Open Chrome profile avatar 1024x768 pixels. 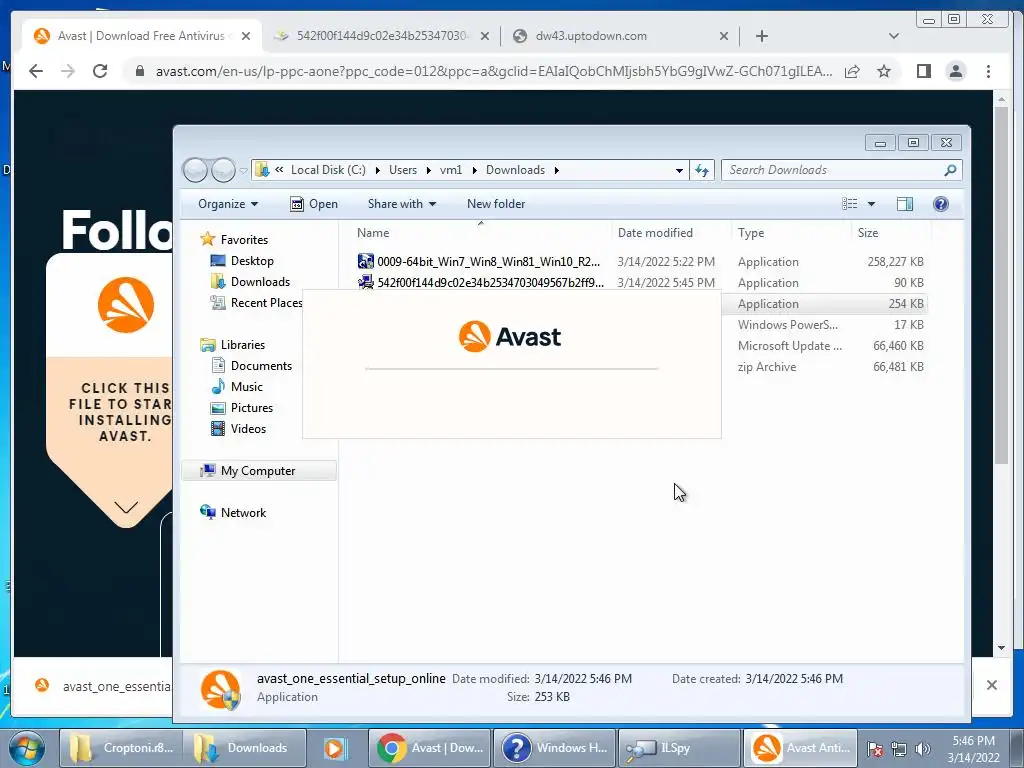tap(955, 71)
